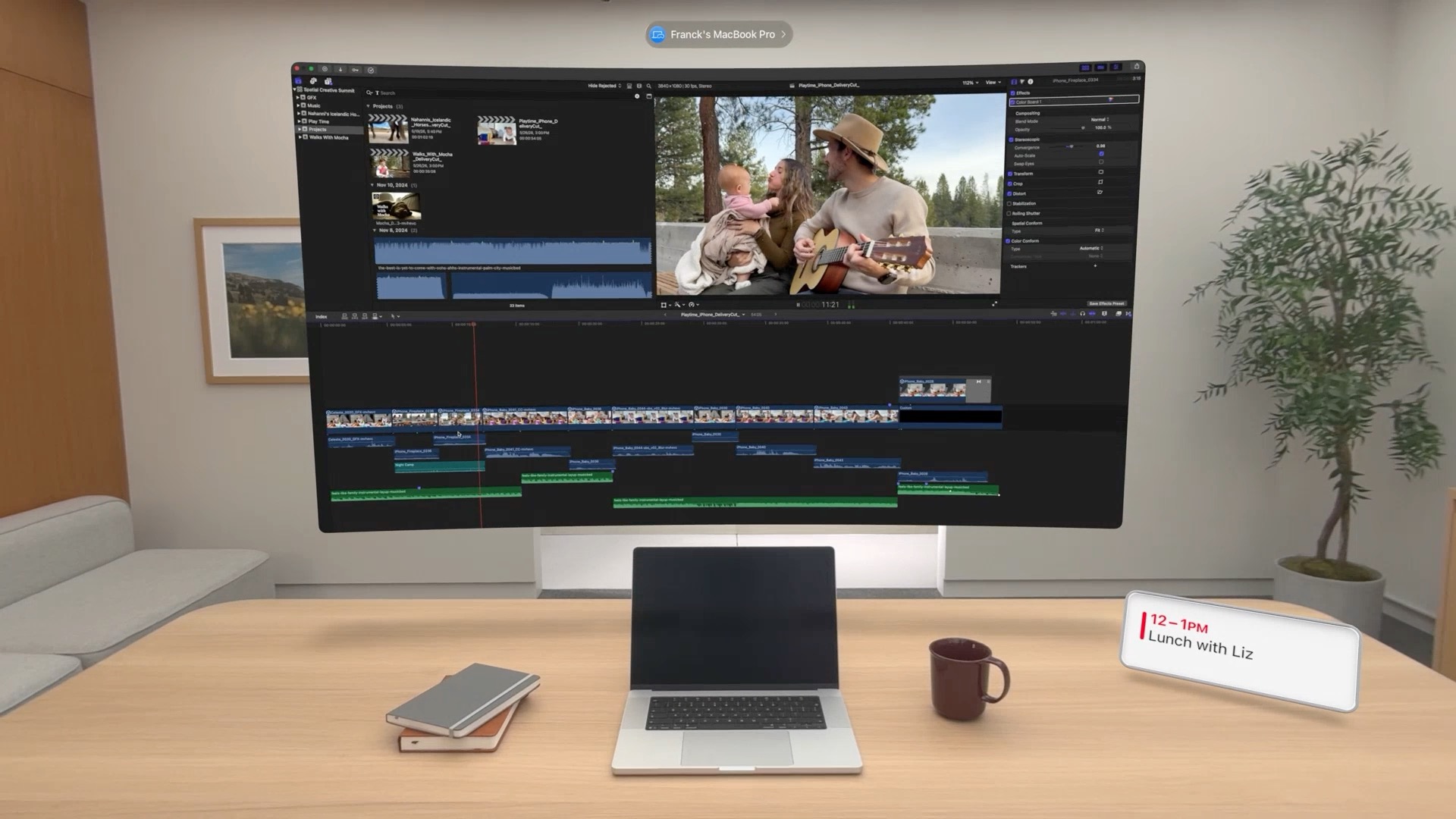This screenshot has height=819, width=1456.
Task: Enable the Swap Eyes checkbox
Action: coord(1101,162)
